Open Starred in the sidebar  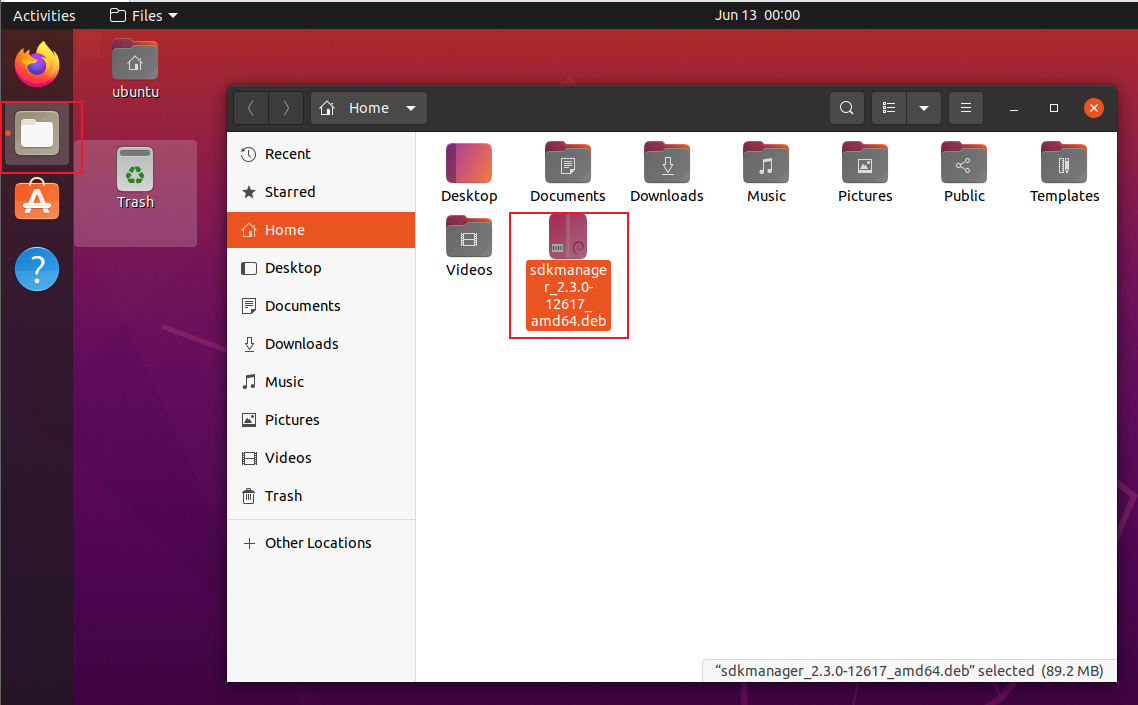pos(321,192)
